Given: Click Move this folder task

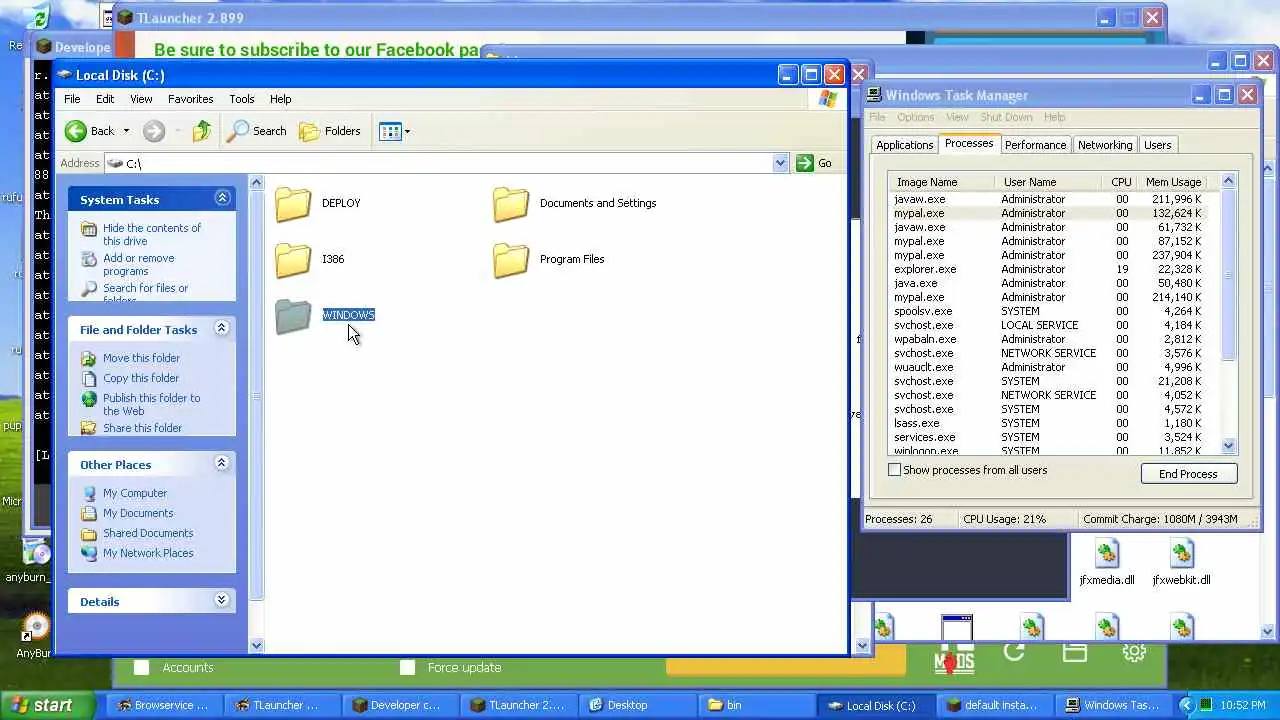Looking at the screenshot, I should [x=141, y=358].
